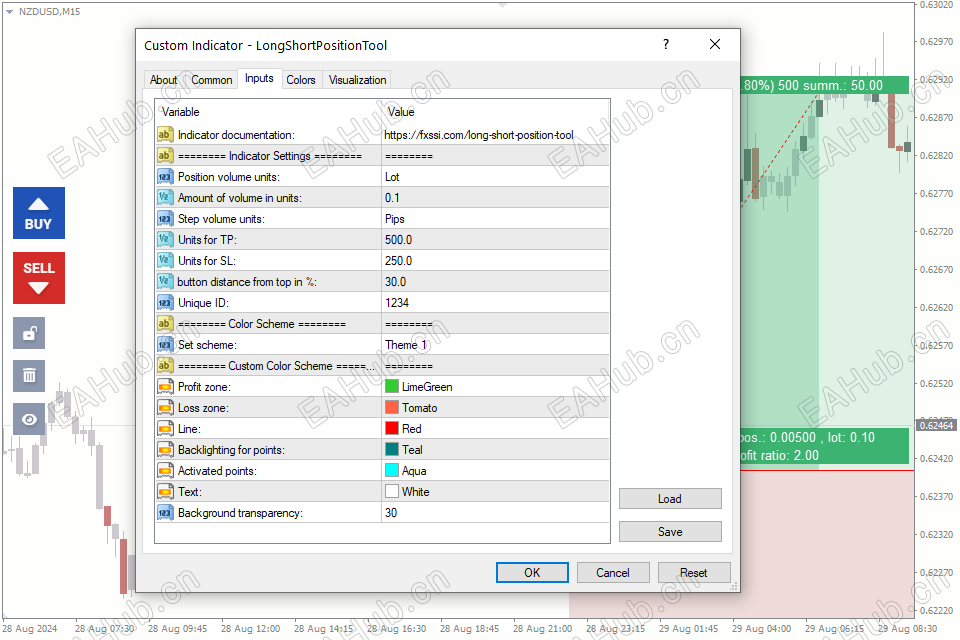This screenshot has height=640, width=960.
Task: Click the Cancel button
Action: click(612, 573)
